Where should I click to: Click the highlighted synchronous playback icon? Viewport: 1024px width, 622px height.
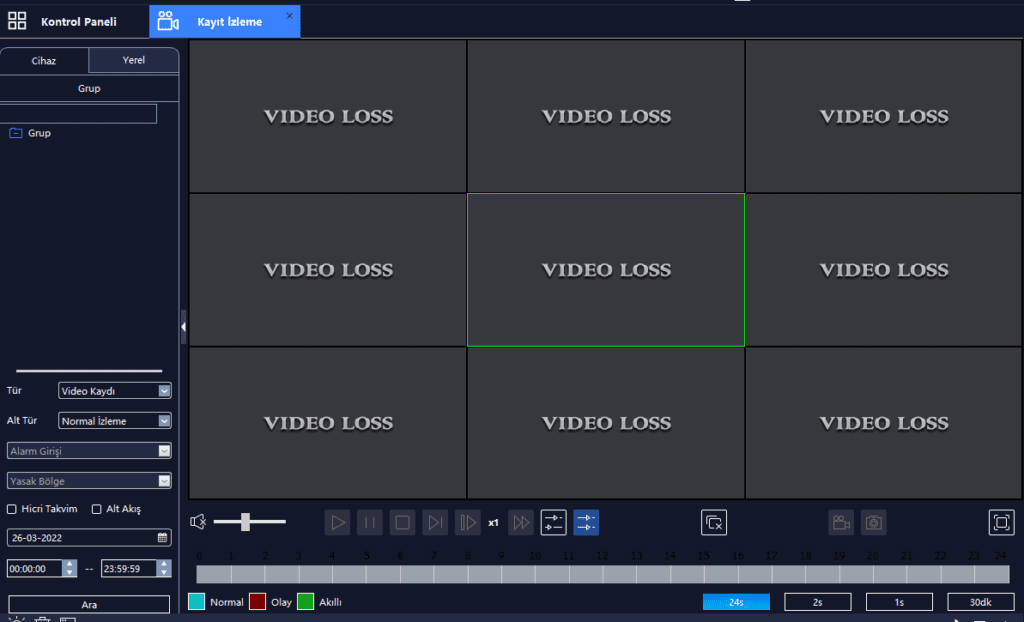pyautogui.click(x=586, y=523)
